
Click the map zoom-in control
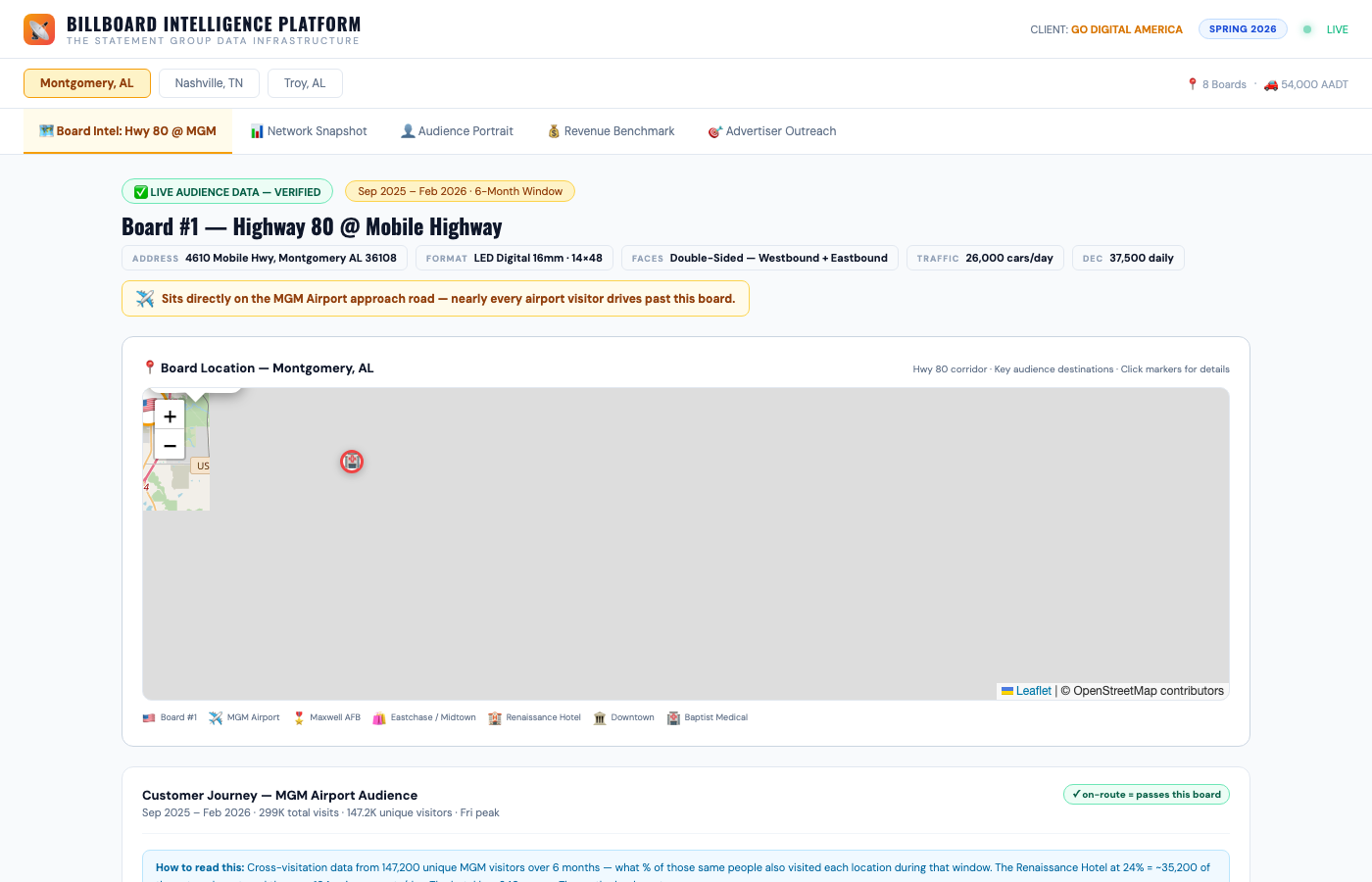coord(170,416)
